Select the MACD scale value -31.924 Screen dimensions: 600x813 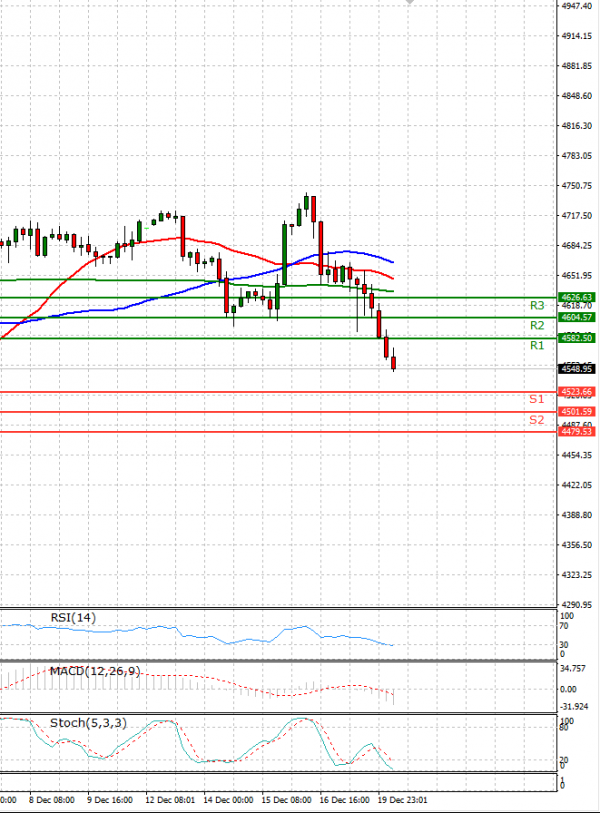pos(574,707)
